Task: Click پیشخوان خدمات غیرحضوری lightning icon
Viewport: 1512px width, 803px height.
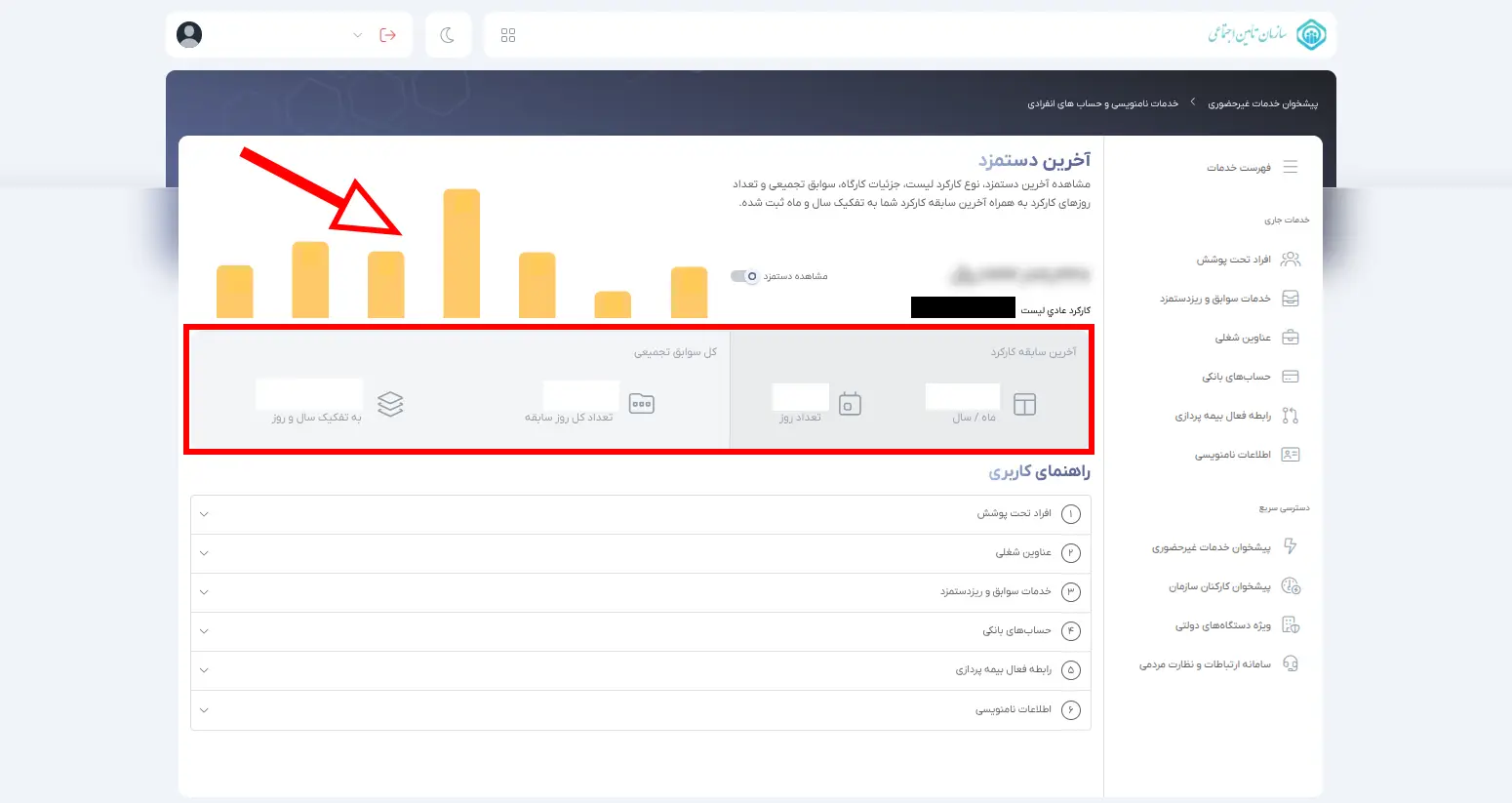Action: (1291, 546)
